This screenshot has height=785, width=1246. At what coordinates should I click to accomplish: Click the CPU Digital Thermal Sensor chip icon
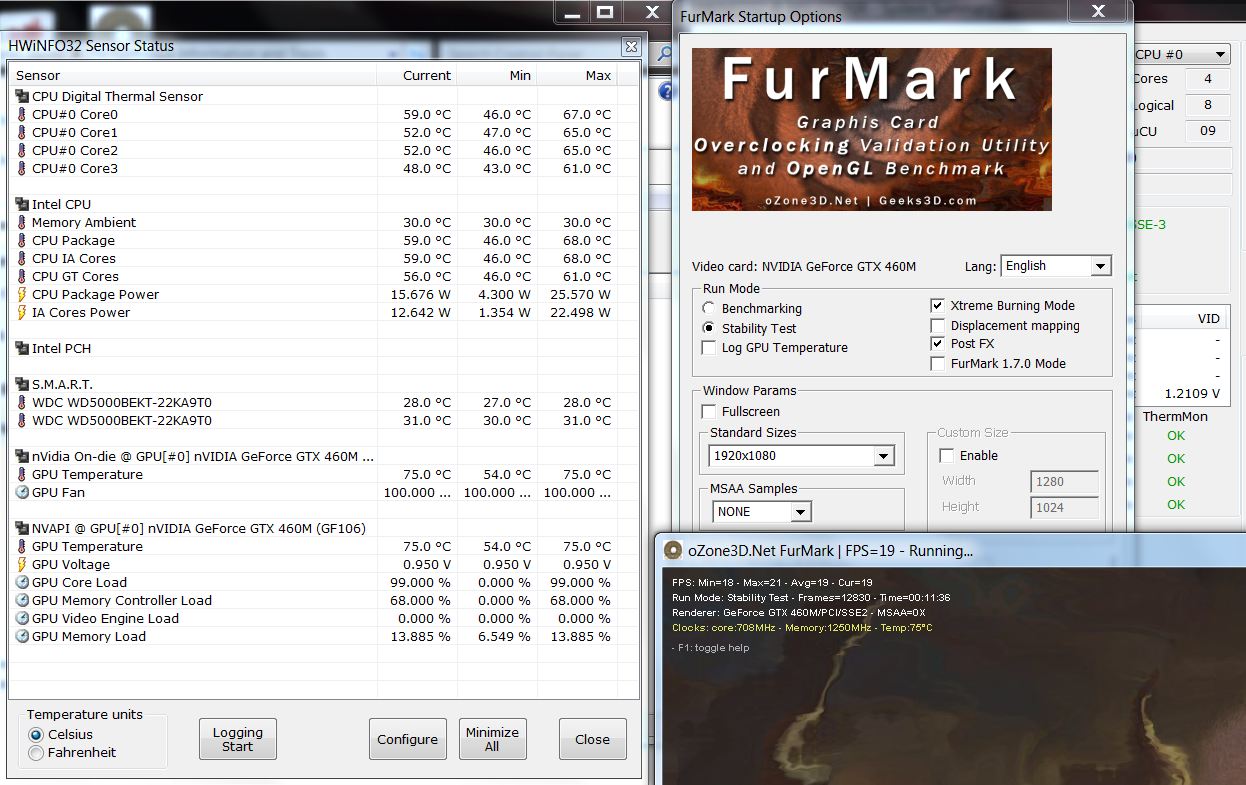pos(22,96)
